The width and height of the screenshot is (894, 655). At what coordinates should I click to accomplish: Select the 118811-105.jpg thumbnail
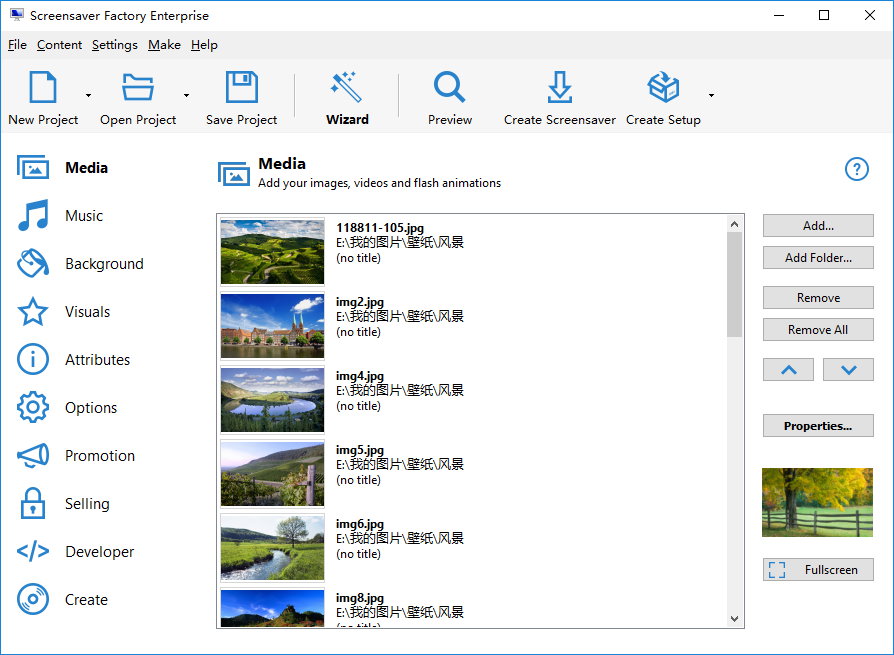[273, 251]
